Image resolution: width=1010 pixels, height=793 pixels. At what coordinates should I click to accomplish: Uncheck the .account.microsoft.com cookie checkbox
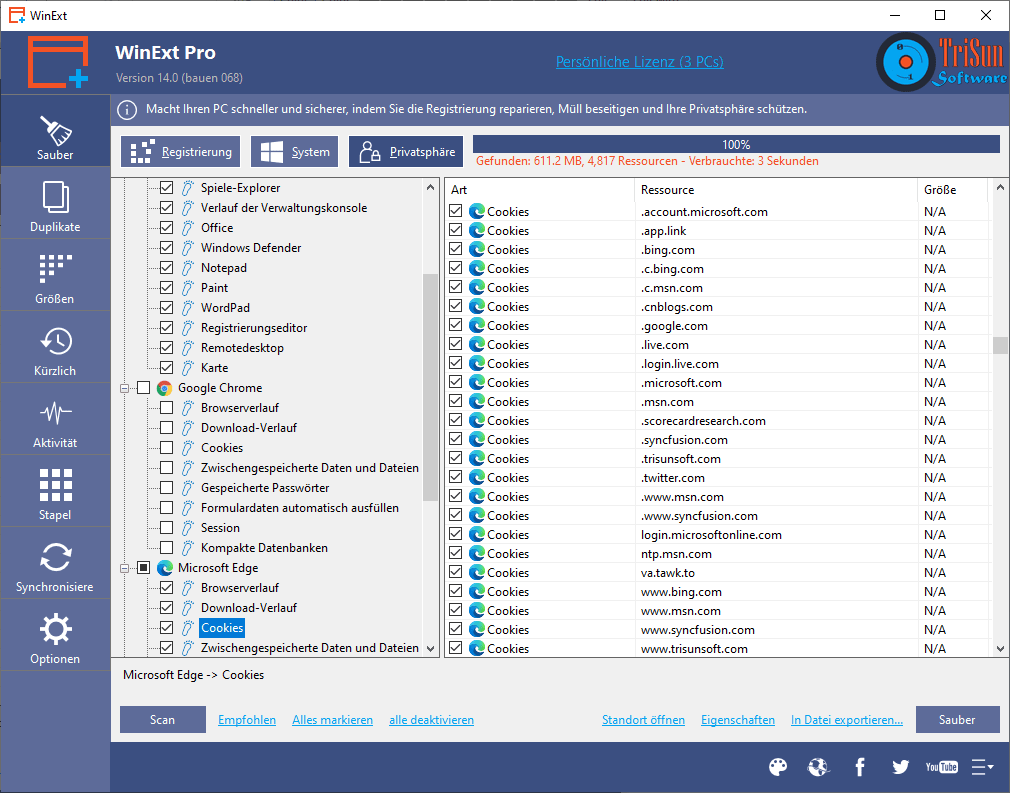point(455,211)
